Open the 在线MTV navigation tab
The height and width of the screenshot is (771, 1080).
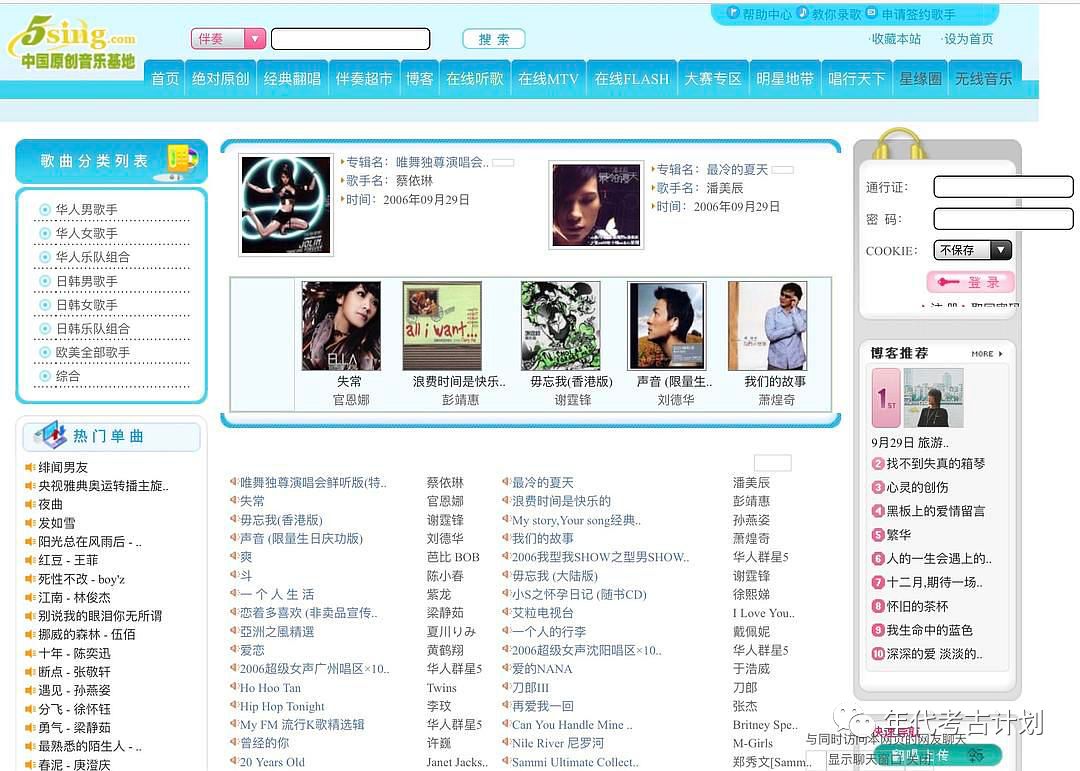pos(548,78)
